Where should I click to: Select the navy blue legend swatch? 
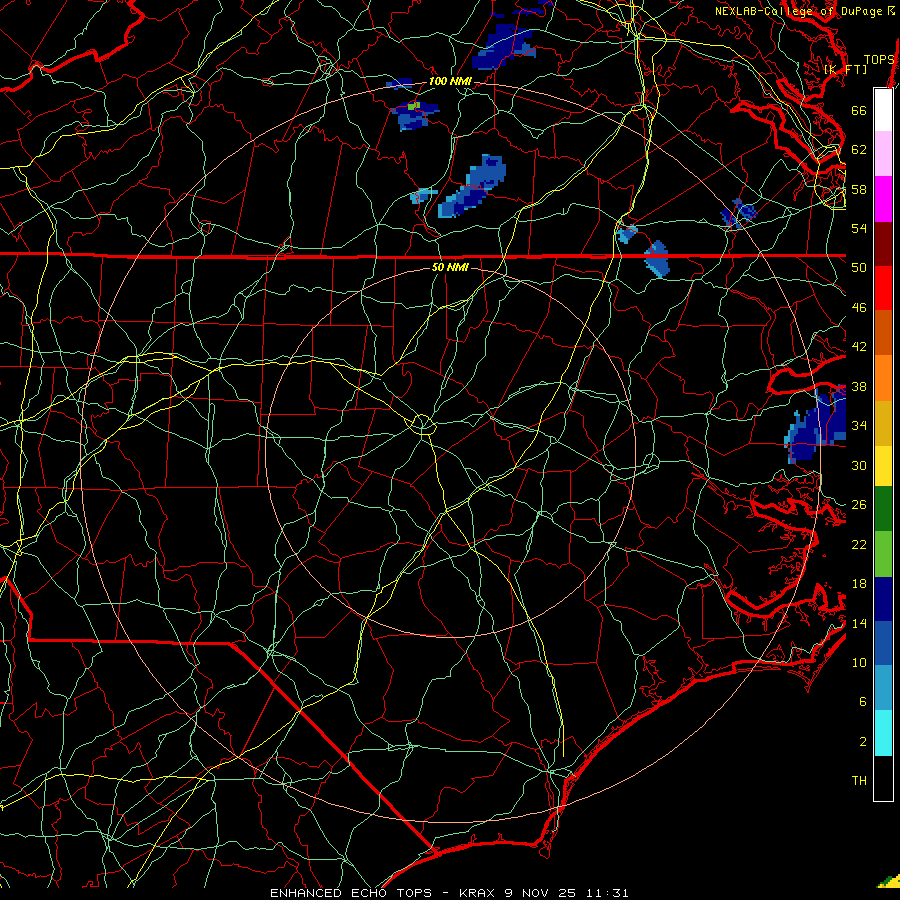tap(883, 599)
